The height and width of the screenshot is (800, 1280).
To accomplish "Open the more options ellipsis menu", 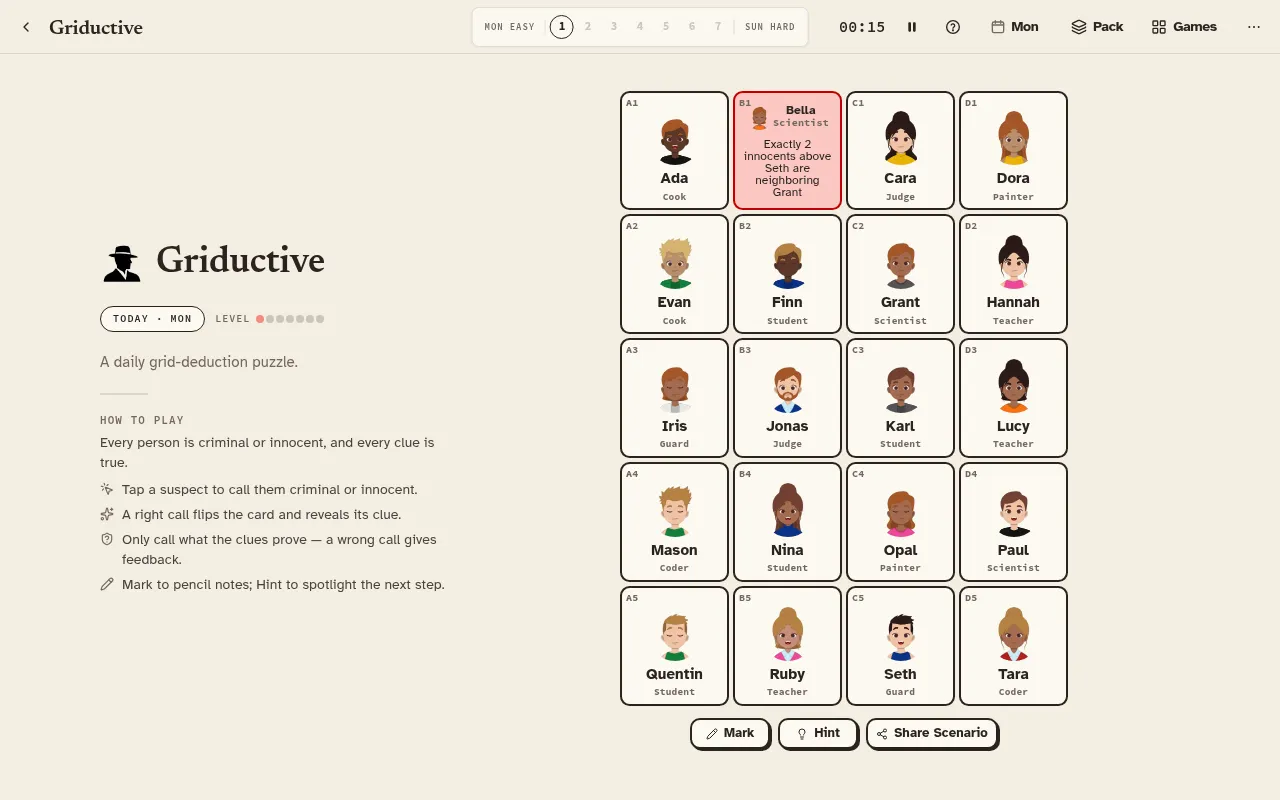I will (x=1254, y=27).
